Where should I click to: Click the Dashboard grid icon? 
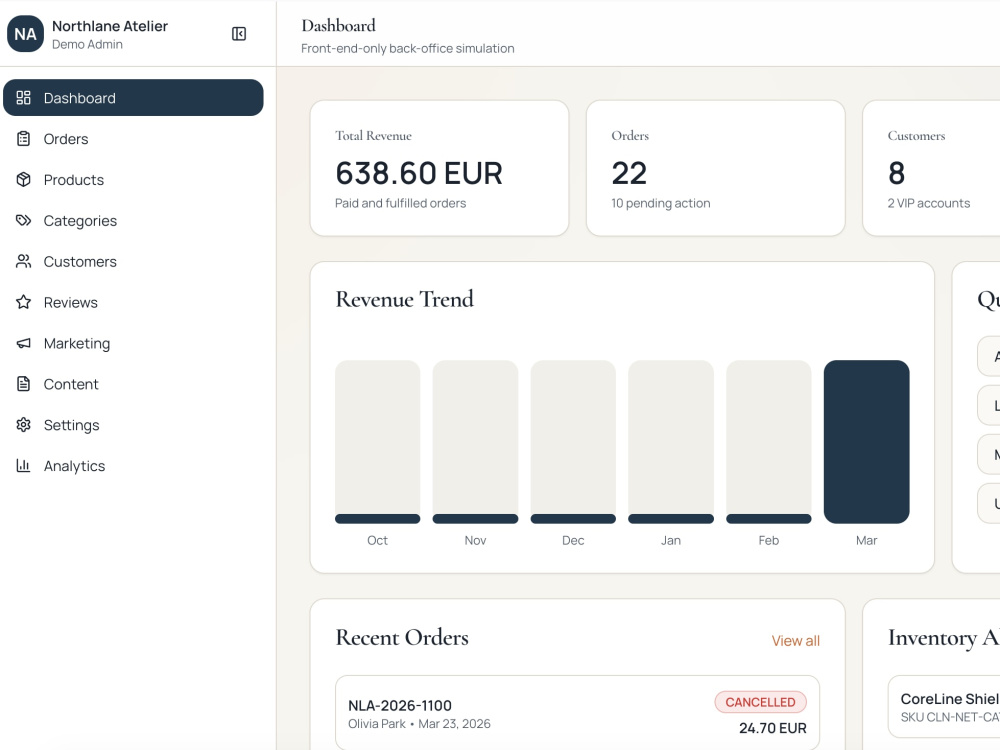pos(24,98)
